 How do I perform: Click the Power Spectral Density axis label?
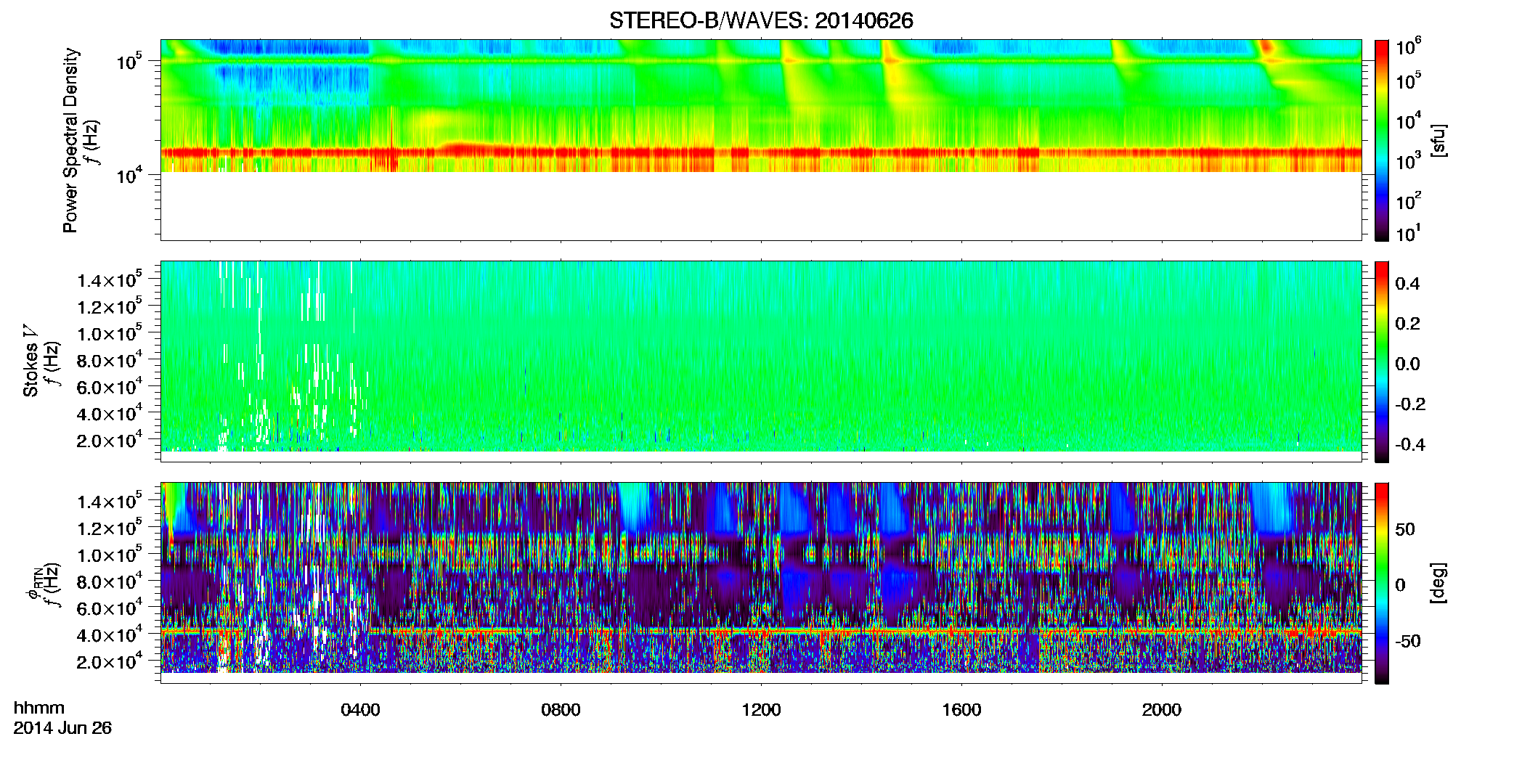[x=70, y=140]
